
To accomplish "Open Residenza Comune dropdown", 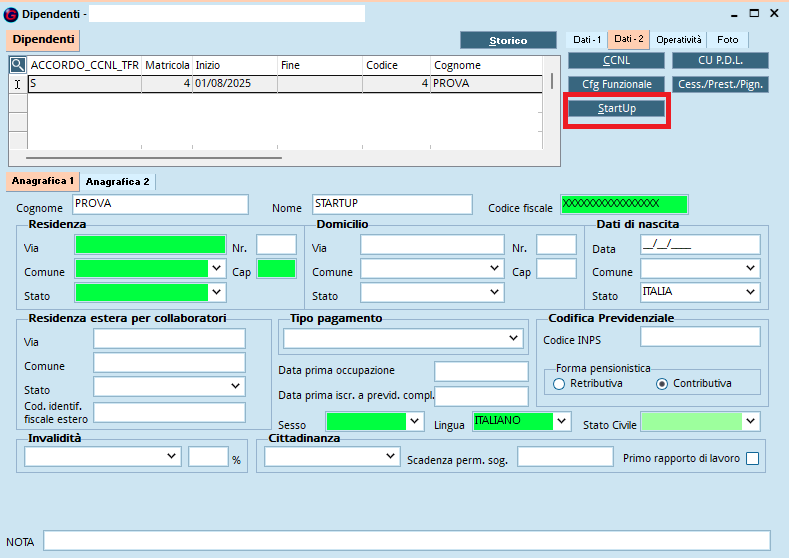I will click(216, 268).
